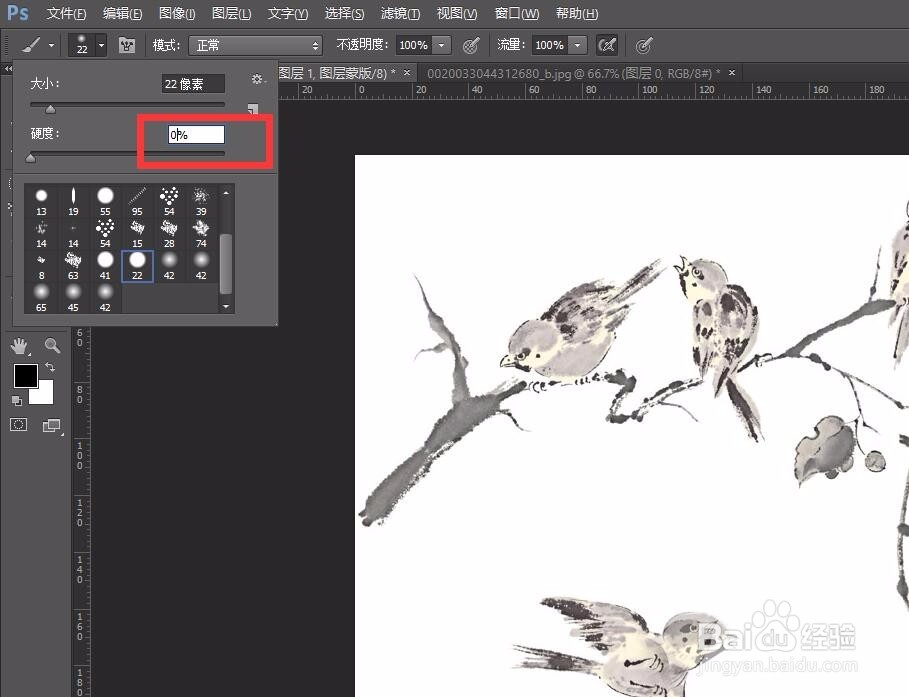Open brush preset picker arrow beside 22
909x697 pixels.
pos(101,45)
